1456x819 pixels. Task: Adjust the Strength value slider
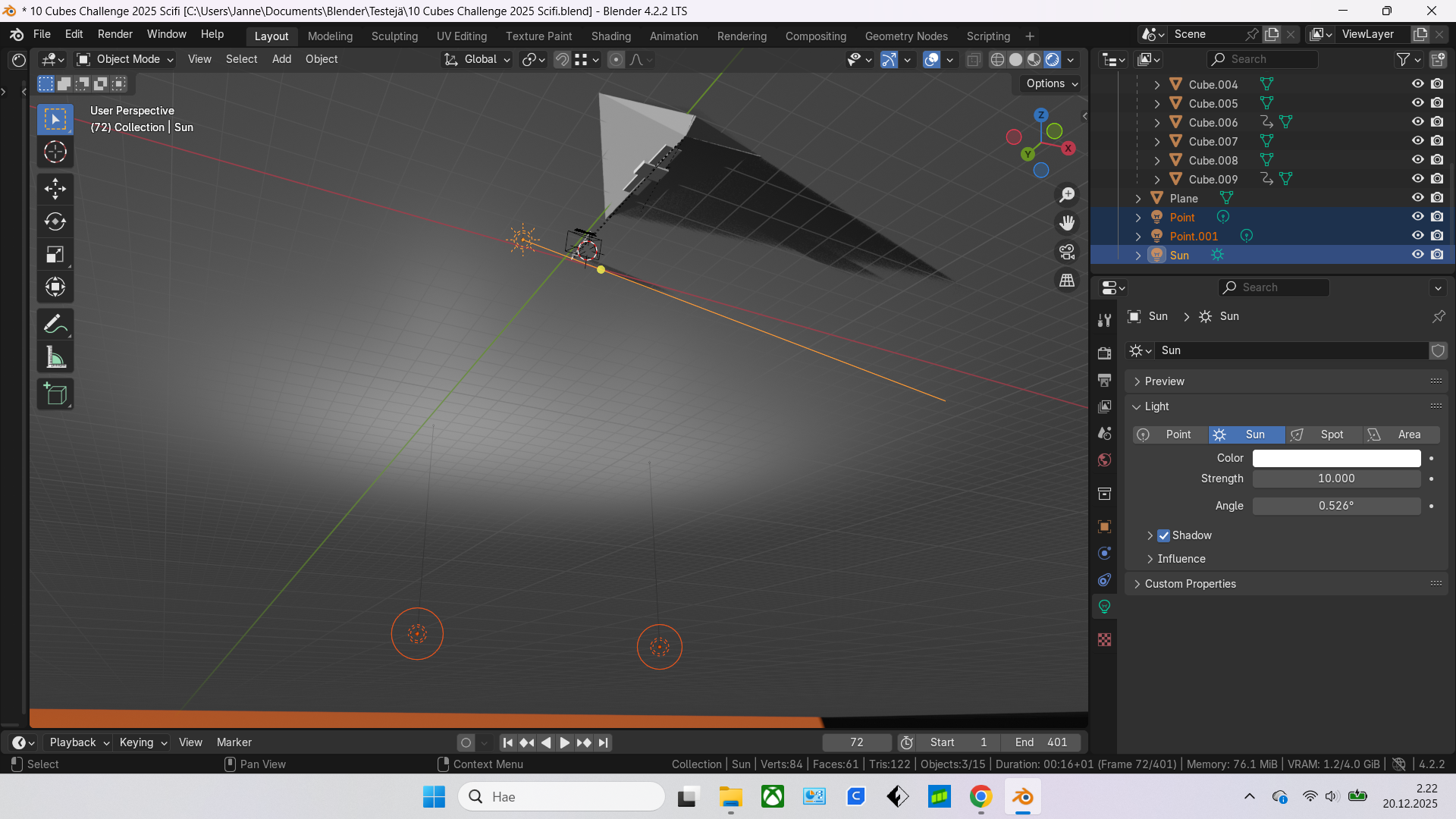[1336, 479]
